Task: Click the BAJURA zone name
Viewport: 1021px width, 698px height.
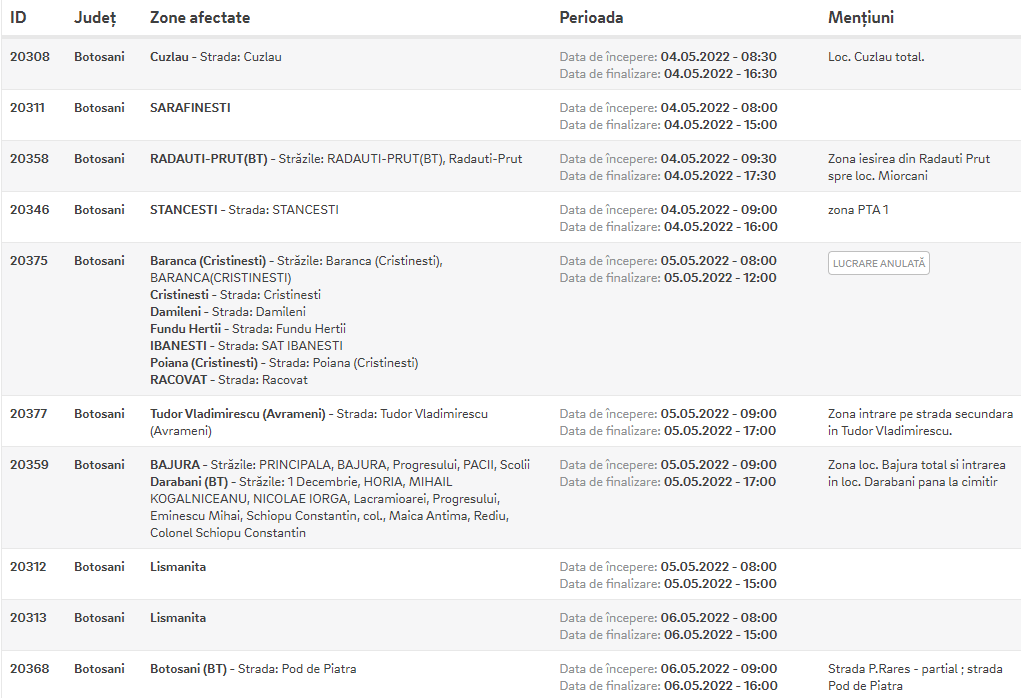Action: click(x=175, y=465)
